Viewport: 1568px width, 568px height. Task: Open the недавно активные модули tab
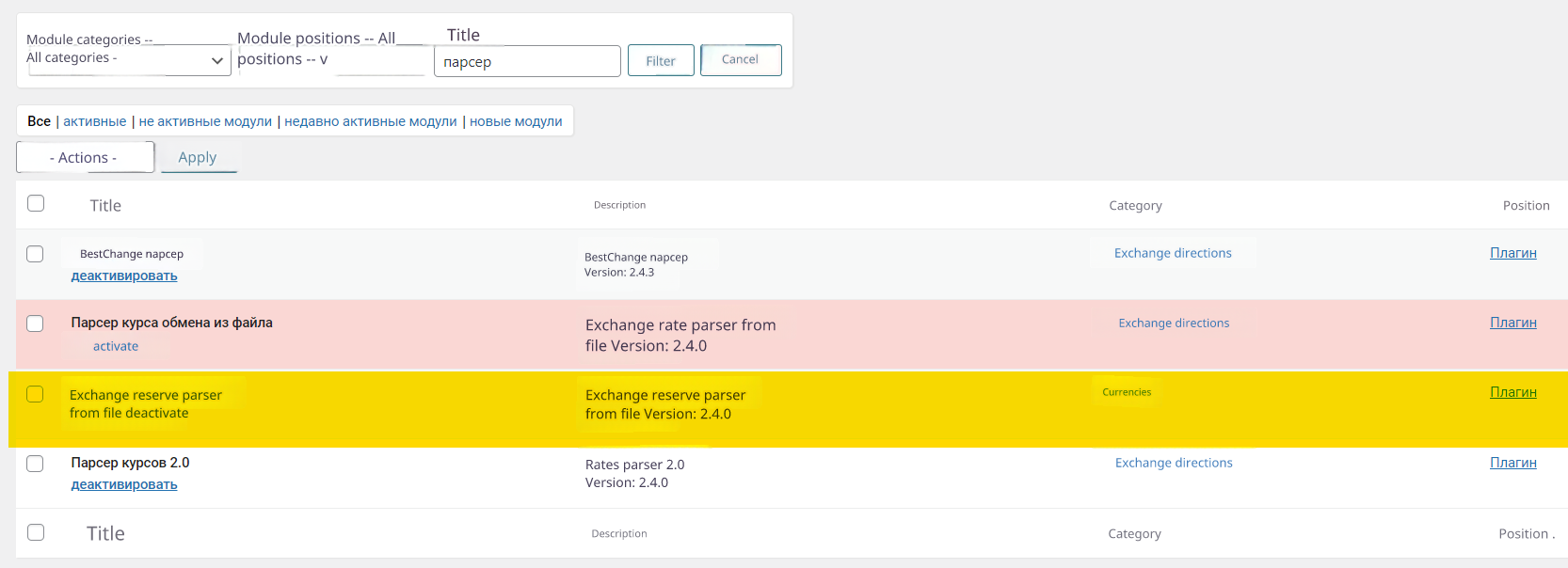coord(370,121)
